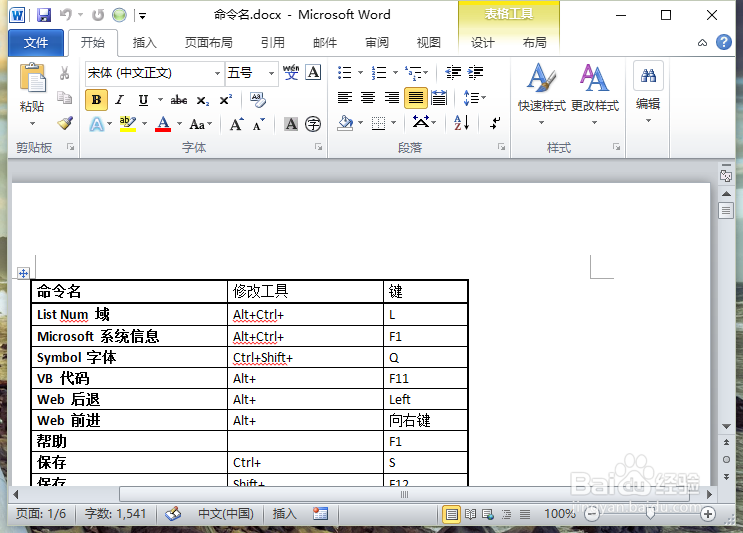Click the horizontal scrollbar thumb
This screenshot has width=743, height=533.
[x=404, y=495]
